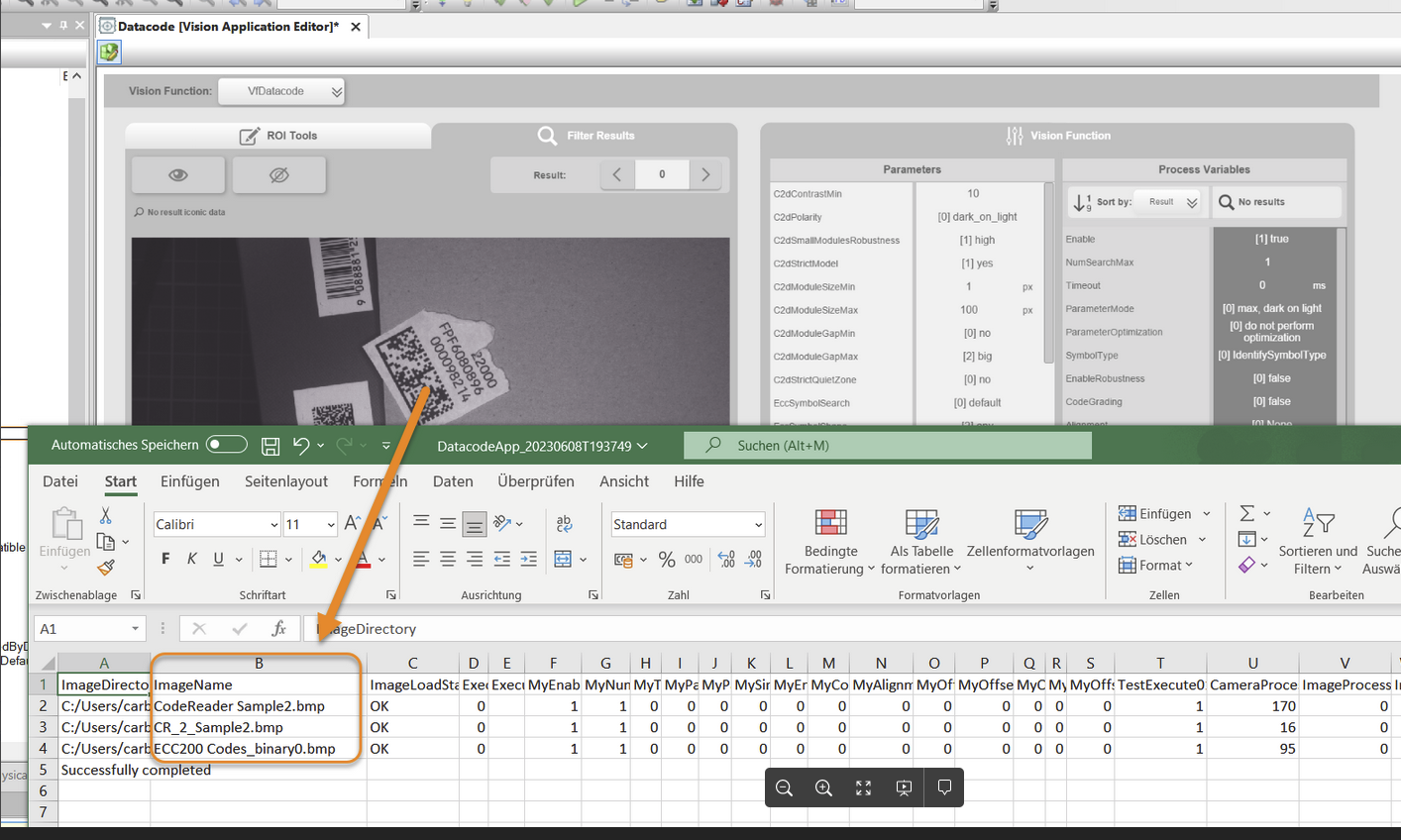Open the Hilfe ribbon tab
This screenshot has width=1401, height=840.
[689, 481]
